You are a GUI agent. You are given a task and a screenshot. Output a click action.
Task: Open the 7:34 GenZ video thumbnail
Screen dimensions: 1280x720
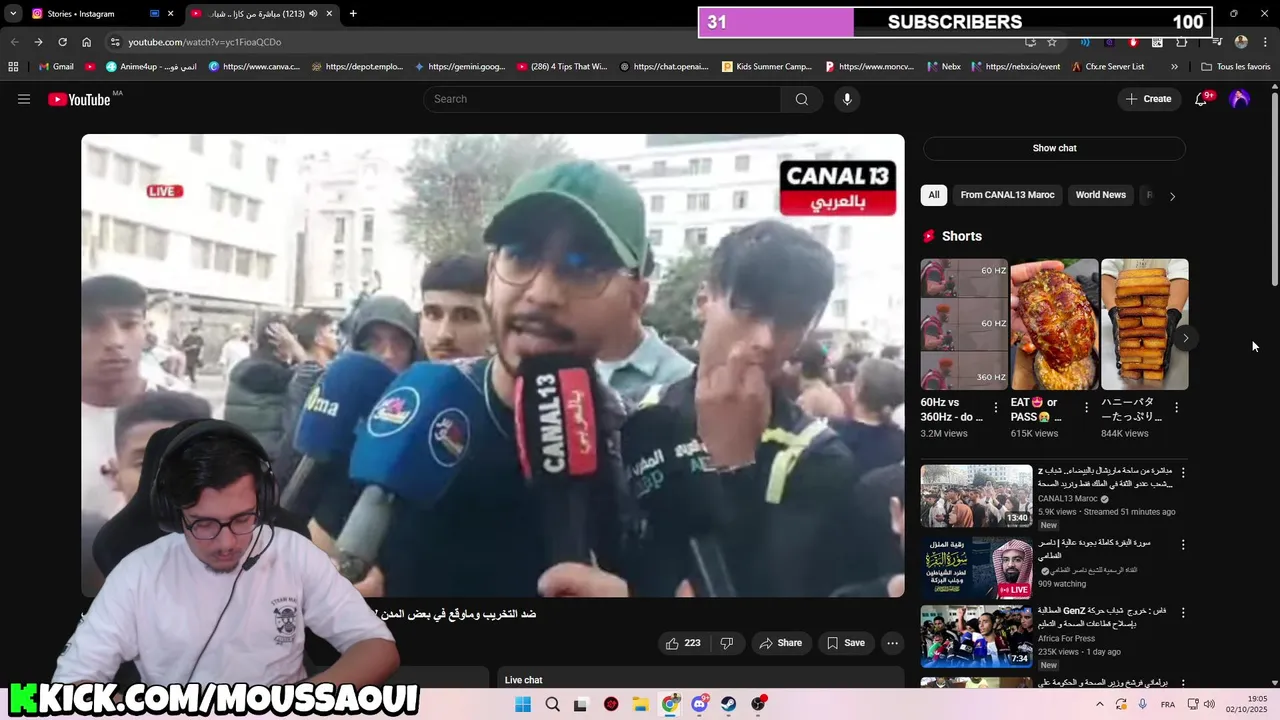(976, 636)
